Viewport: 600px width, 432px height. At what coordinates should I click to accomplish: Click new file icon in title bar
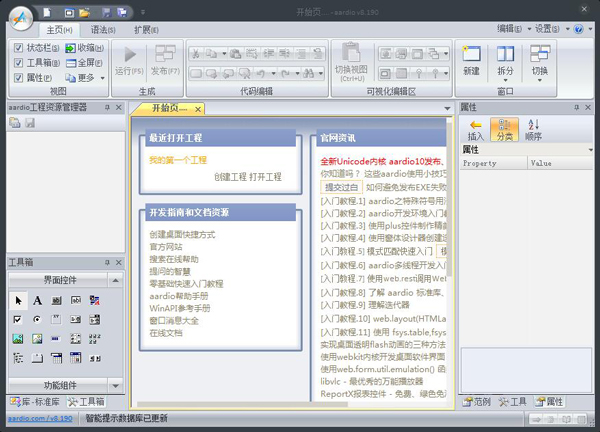tap(47, 13)
